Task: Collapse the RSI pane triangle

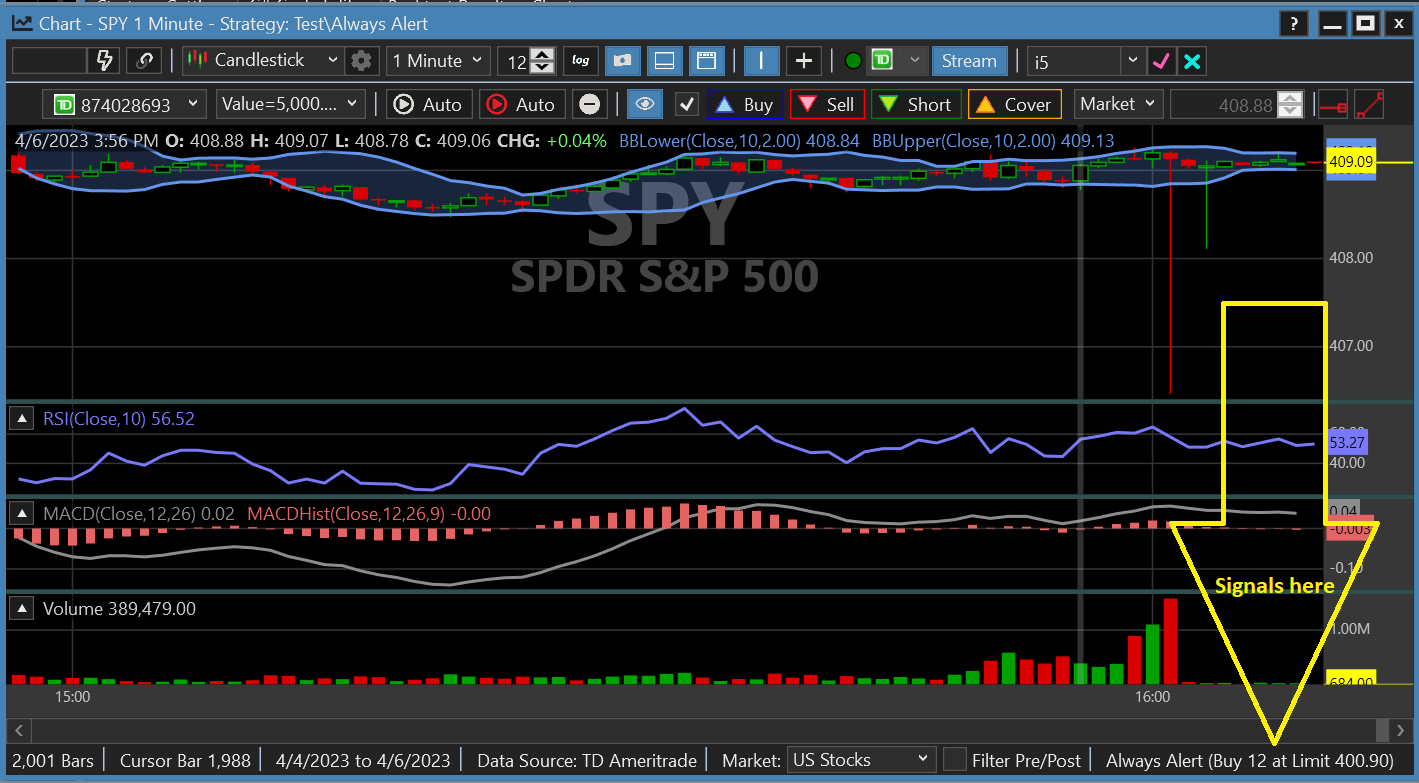Action: point(21,419)
